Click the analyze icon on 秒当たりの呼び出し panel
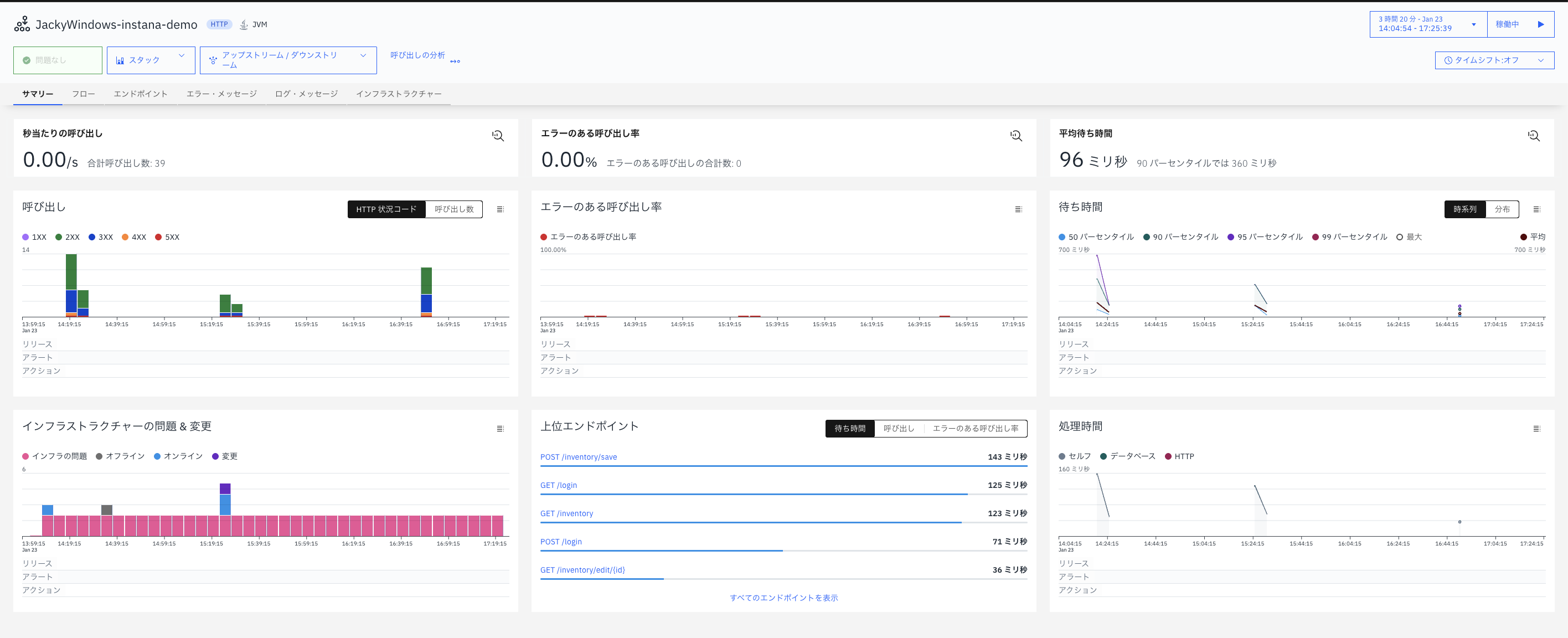The height and width of the screenshot is (638, 1568). tap(497, 136)
